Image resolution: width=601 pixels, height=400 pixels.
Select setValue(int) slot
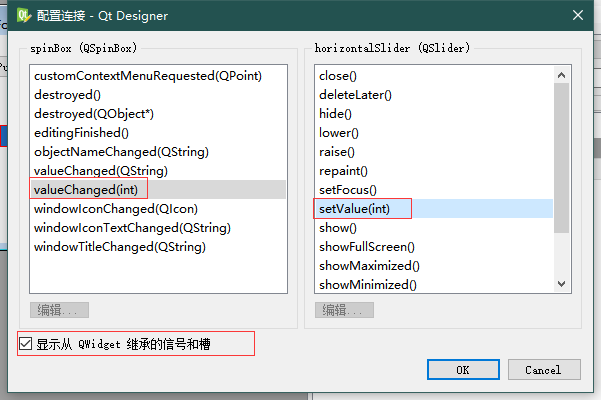pos(353,208)
